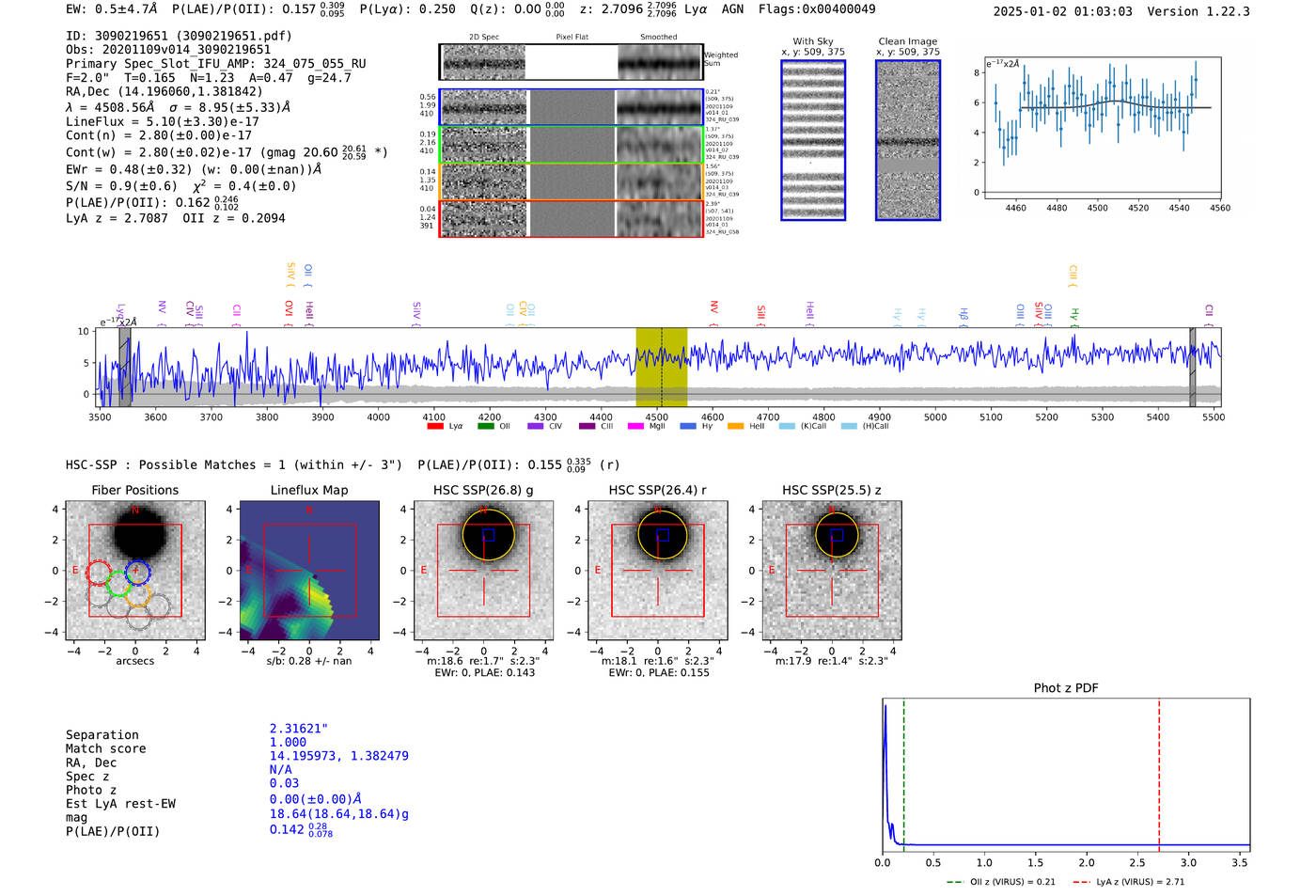Select the HSC SSP r-band cutout
Viewport: 1316px width, 896px height.
pyautogui.click(x=658, y=571)
